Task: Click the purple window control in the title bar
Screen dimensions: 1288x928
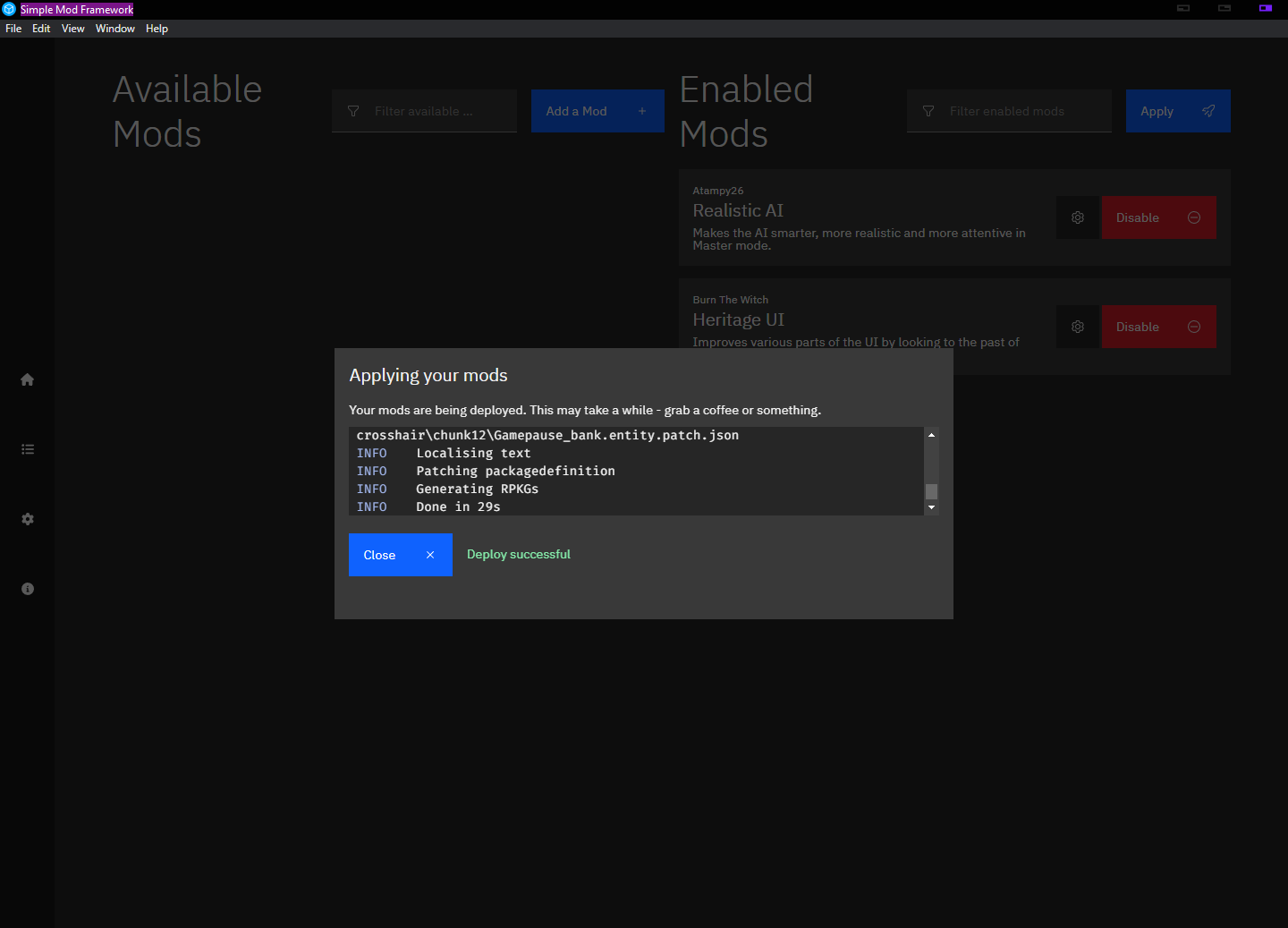Action: tap(1266, 8)
